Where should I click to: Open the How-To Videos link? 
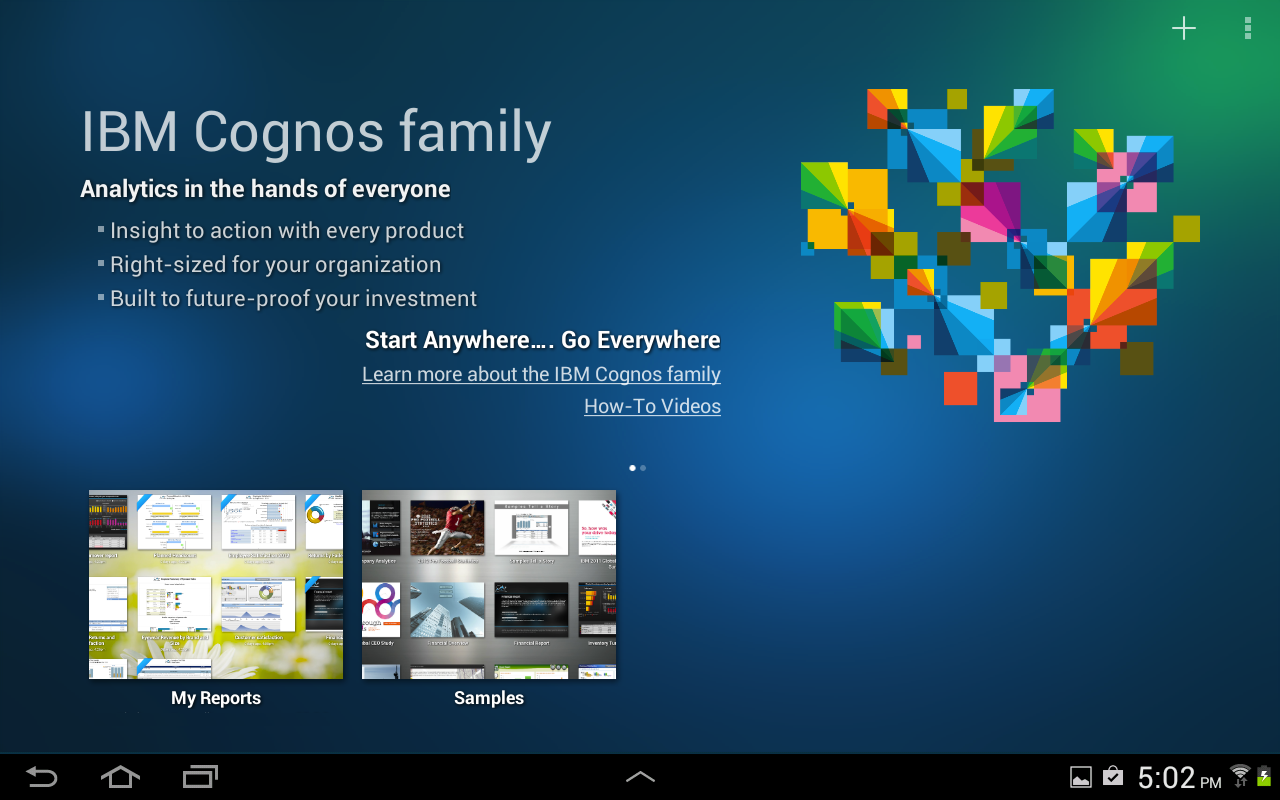coord(652,406)
